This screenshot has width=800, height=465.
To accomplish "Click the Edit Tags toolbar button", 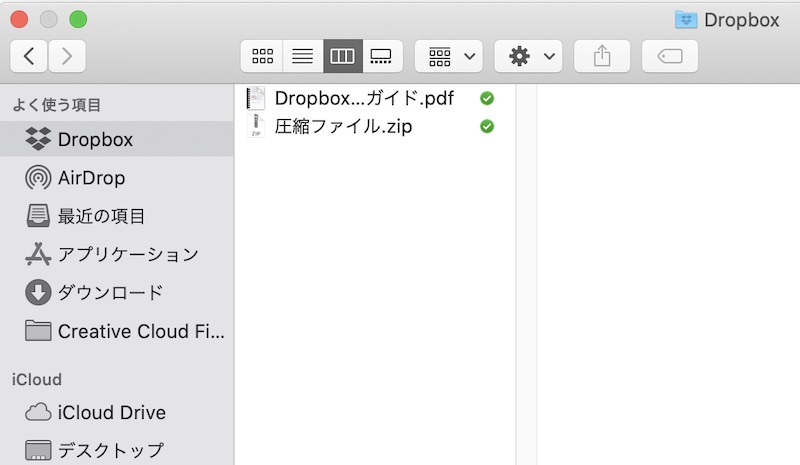I will [x=670, y=56].
